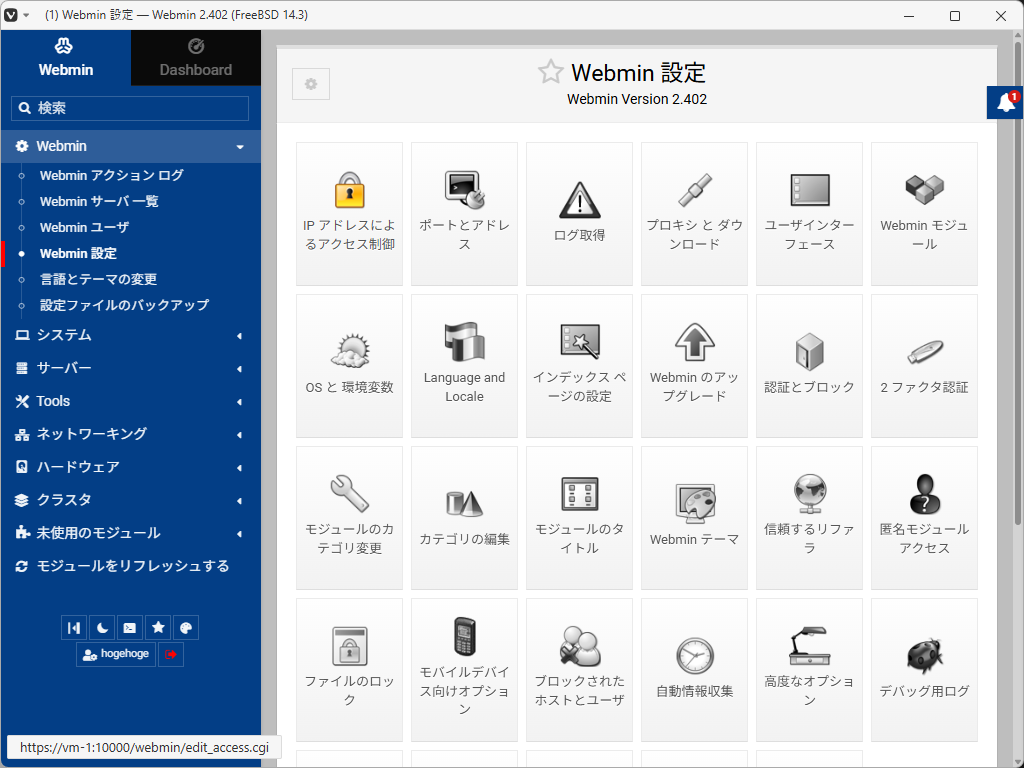Expand the Tools category

coord(131,401)
